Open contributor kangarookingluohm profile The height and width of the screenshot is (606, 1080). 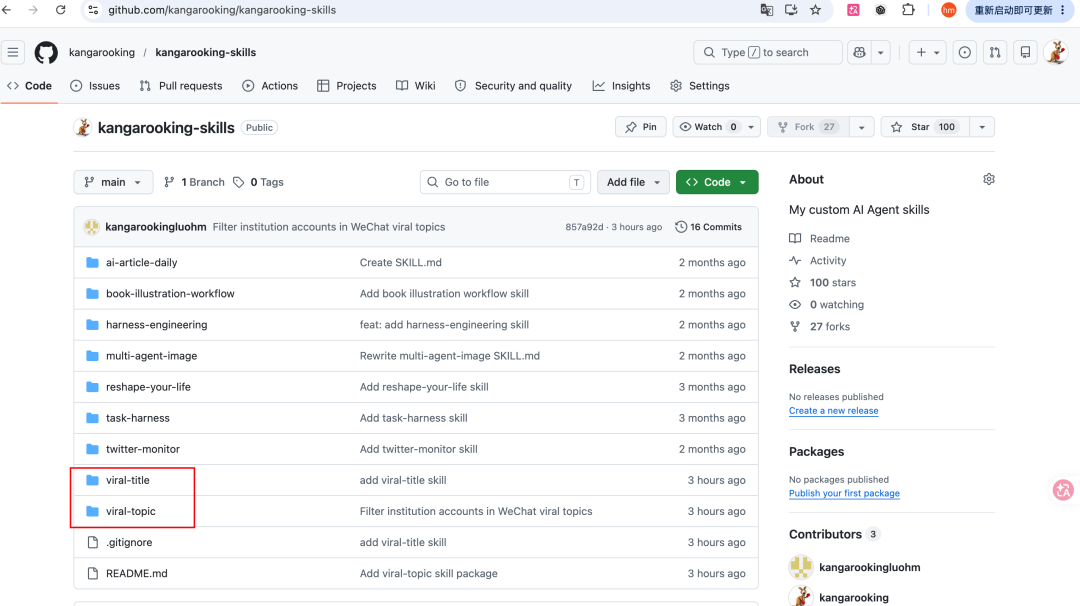[869, 567]
